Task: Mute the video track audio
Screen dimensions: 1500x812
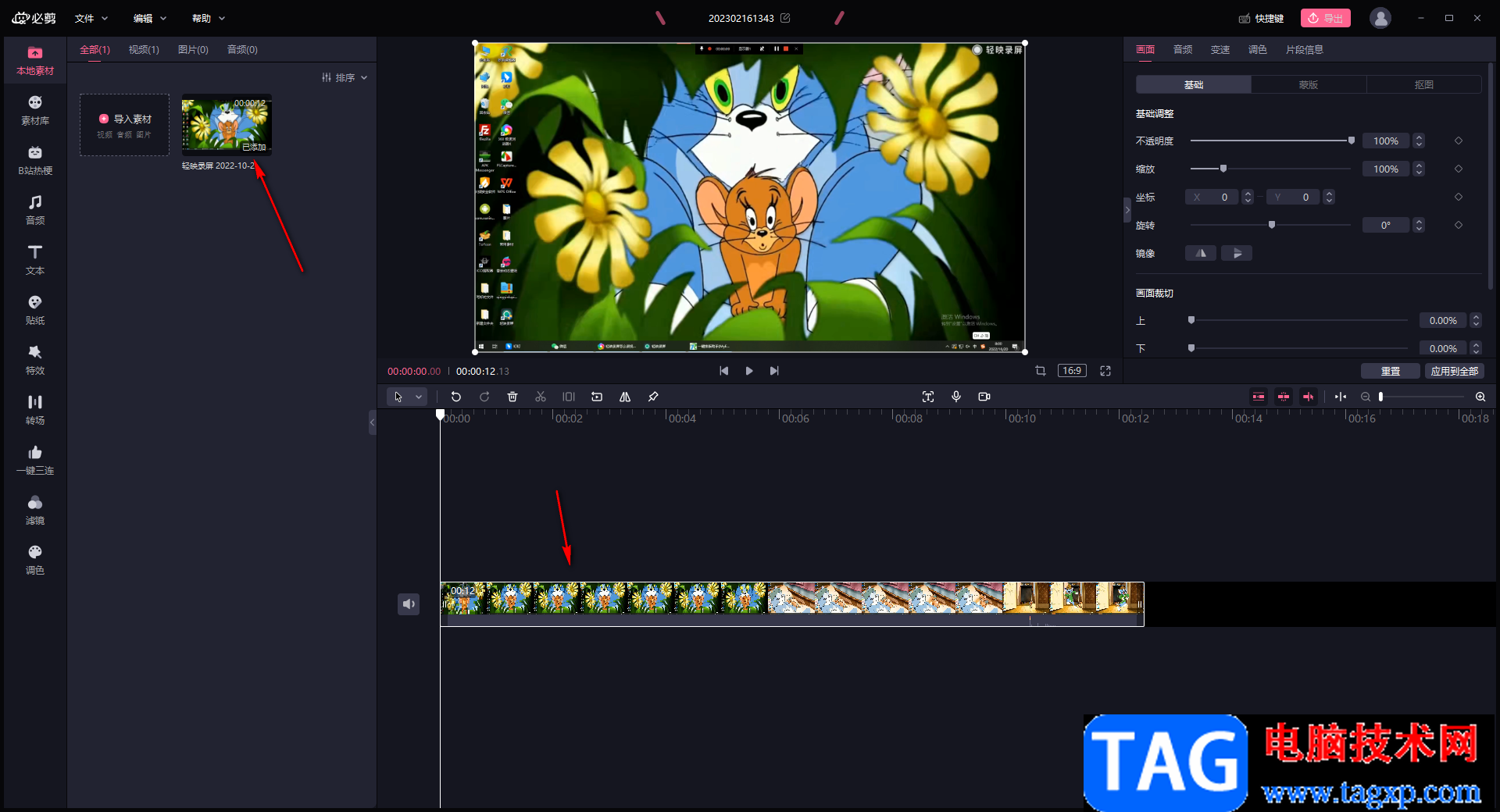Action: 409,604
